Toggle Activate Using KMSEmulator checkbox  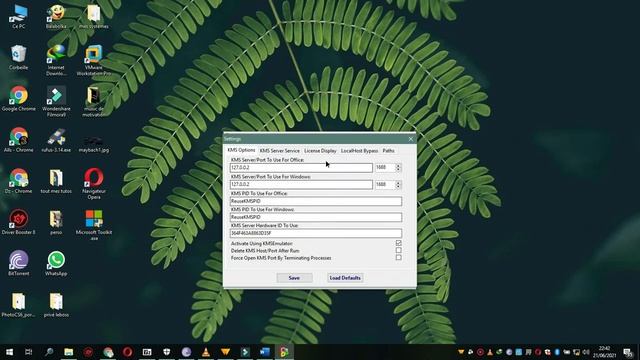click(398, 243)
